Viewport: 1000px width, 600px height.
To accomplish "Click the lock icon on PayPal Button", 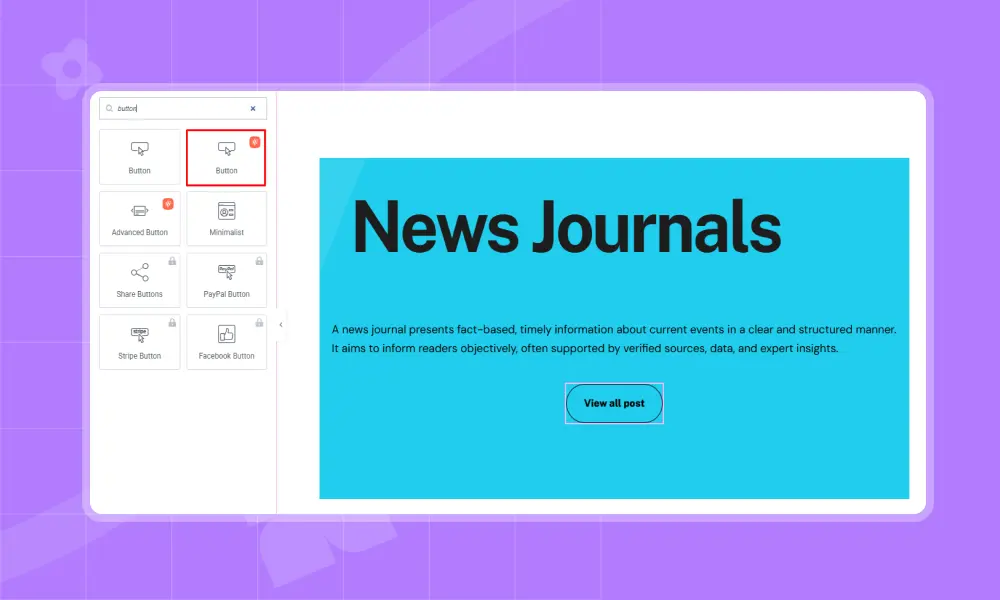I will 259,261.
